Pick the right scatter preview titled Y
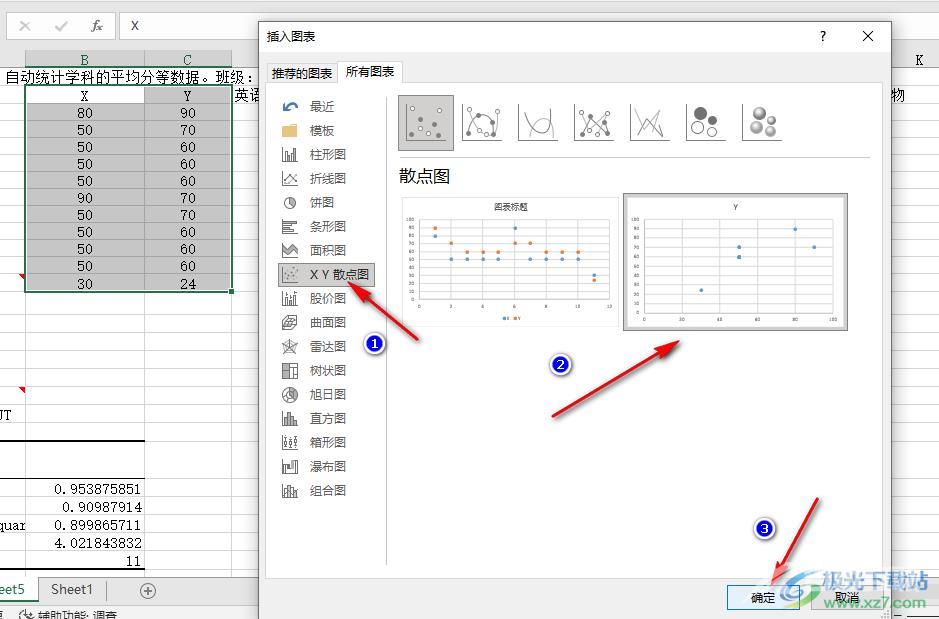This screenshot has width=939, height=619. pyautogui.click(x=735, y=262)
